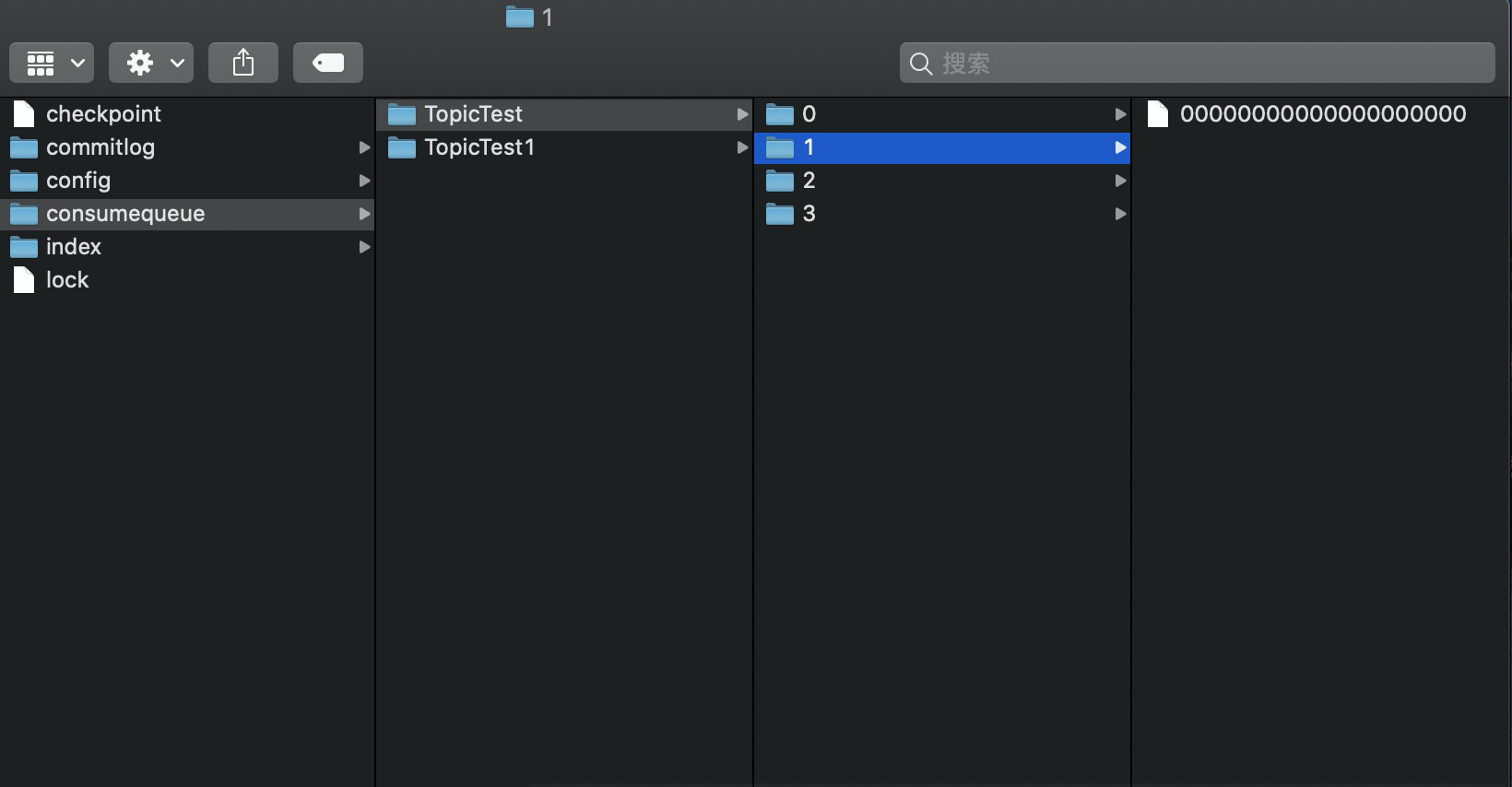Click the Edit Tags toolbar icon

pyautogui.click(x=328, y=63)
